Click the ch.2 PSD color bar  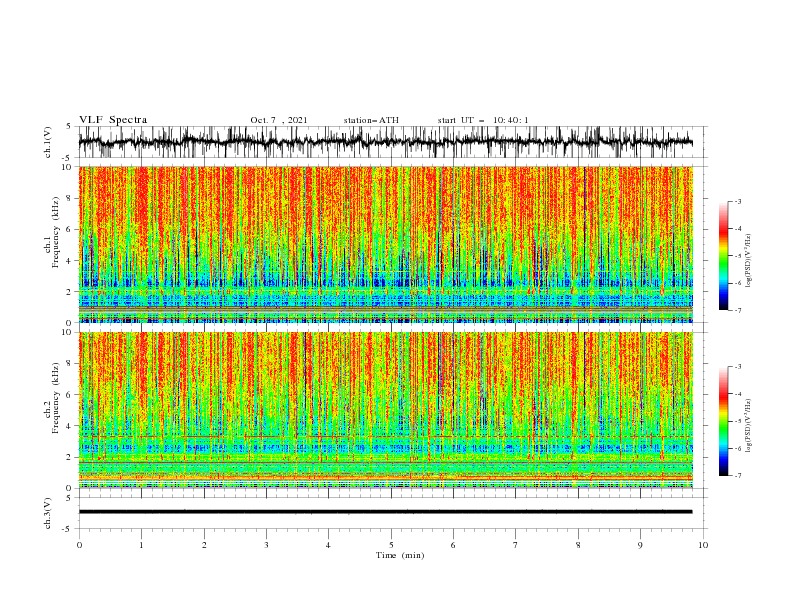point(724,421)
